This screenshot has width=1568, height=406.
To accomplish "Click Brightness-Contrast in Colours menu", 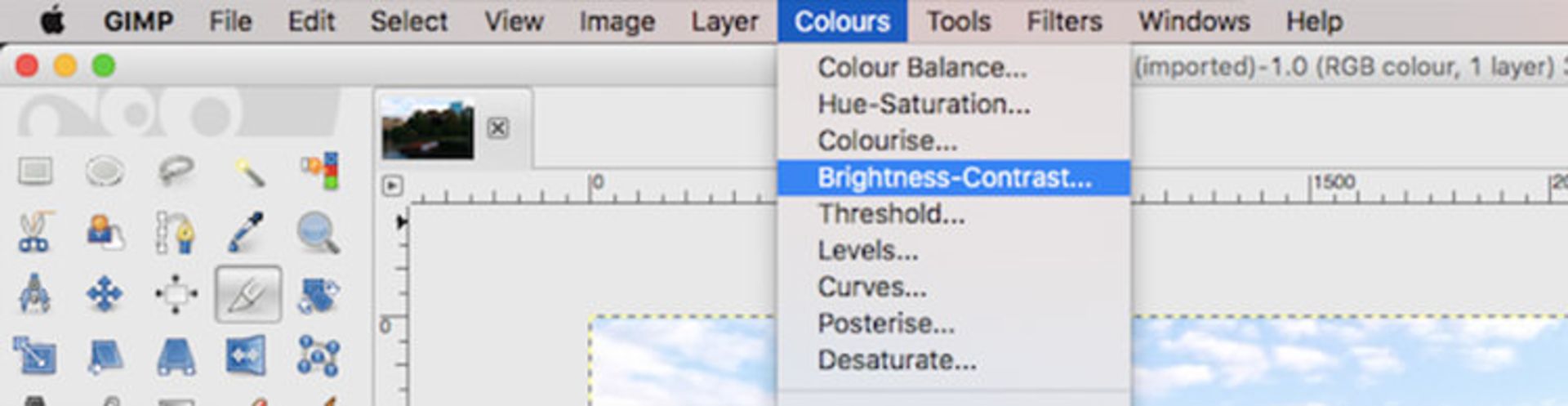I will click(x=954, y=177).
